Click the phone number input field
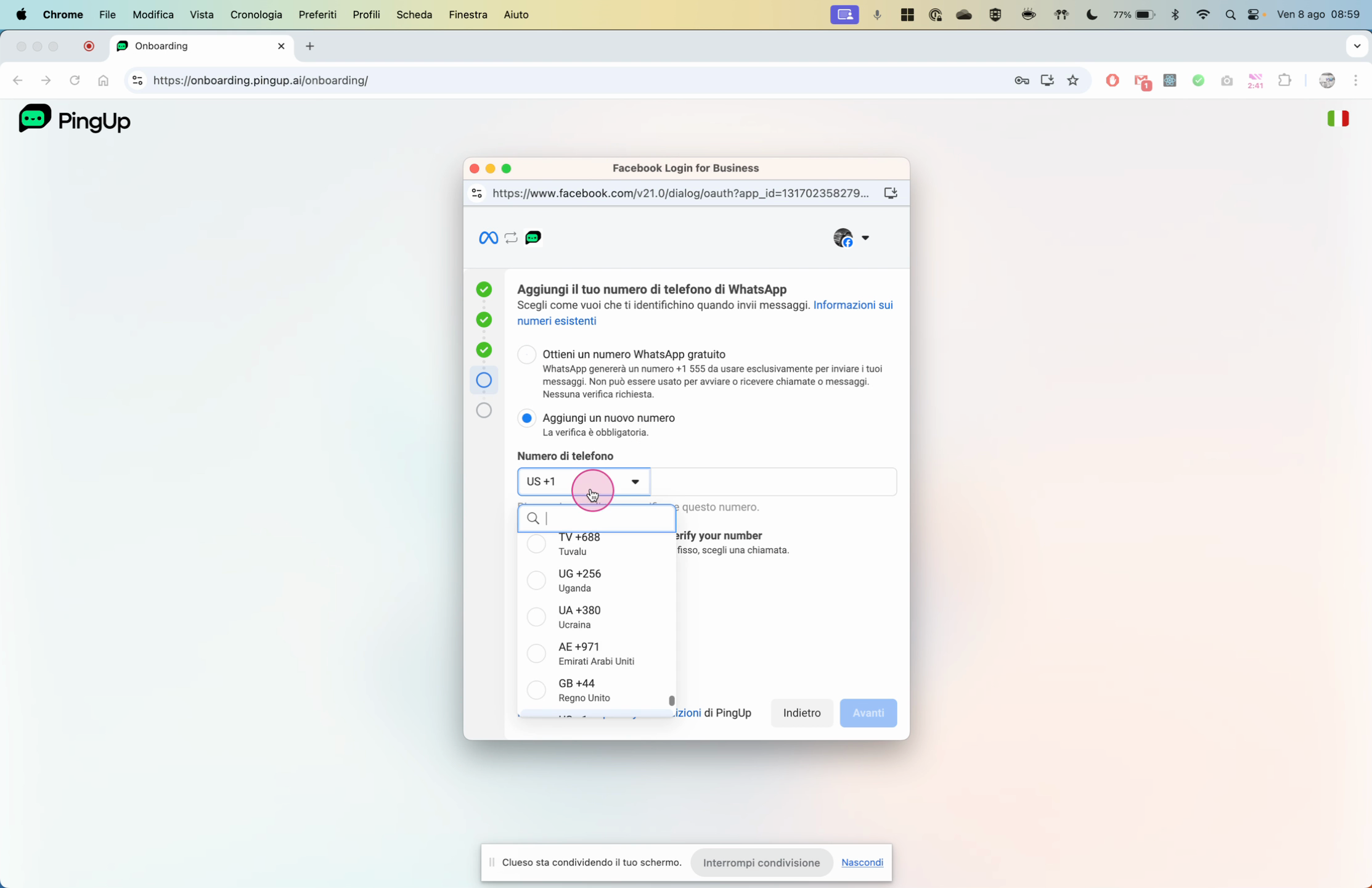The width and height of the screenshot is (1372, 888). tap(774, 482)
